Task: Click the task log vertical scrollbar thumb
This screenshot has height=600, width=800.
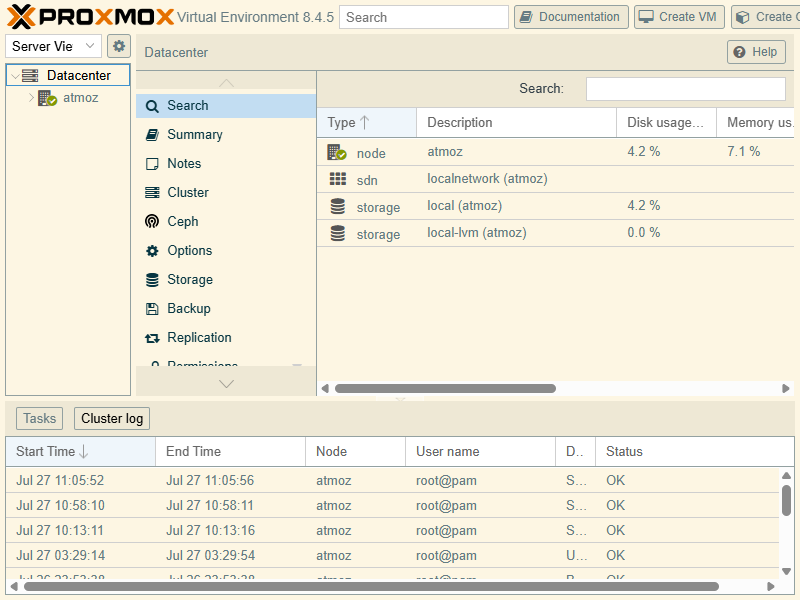Action: click(x=786, y=500)
